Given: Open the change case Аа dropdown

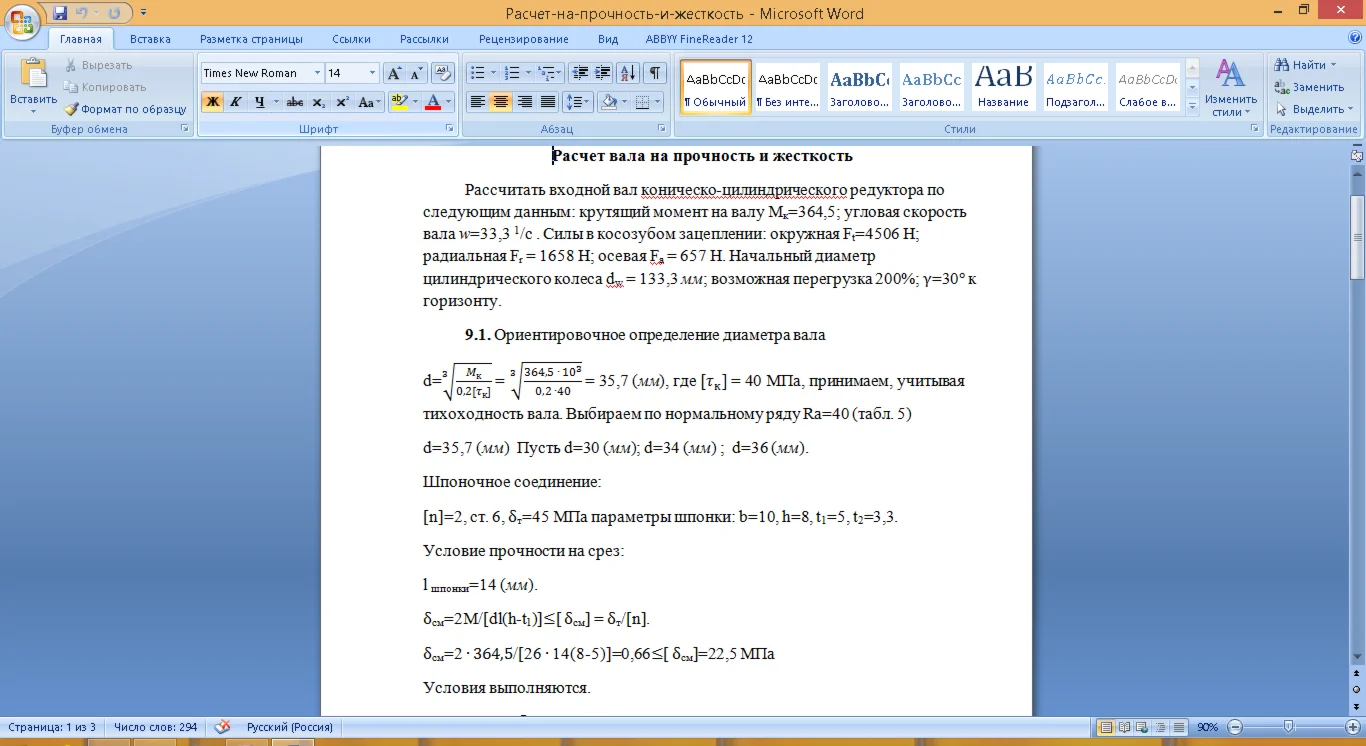Looking at the screenshot, I should pyautogui.click(x=370, y=102).
